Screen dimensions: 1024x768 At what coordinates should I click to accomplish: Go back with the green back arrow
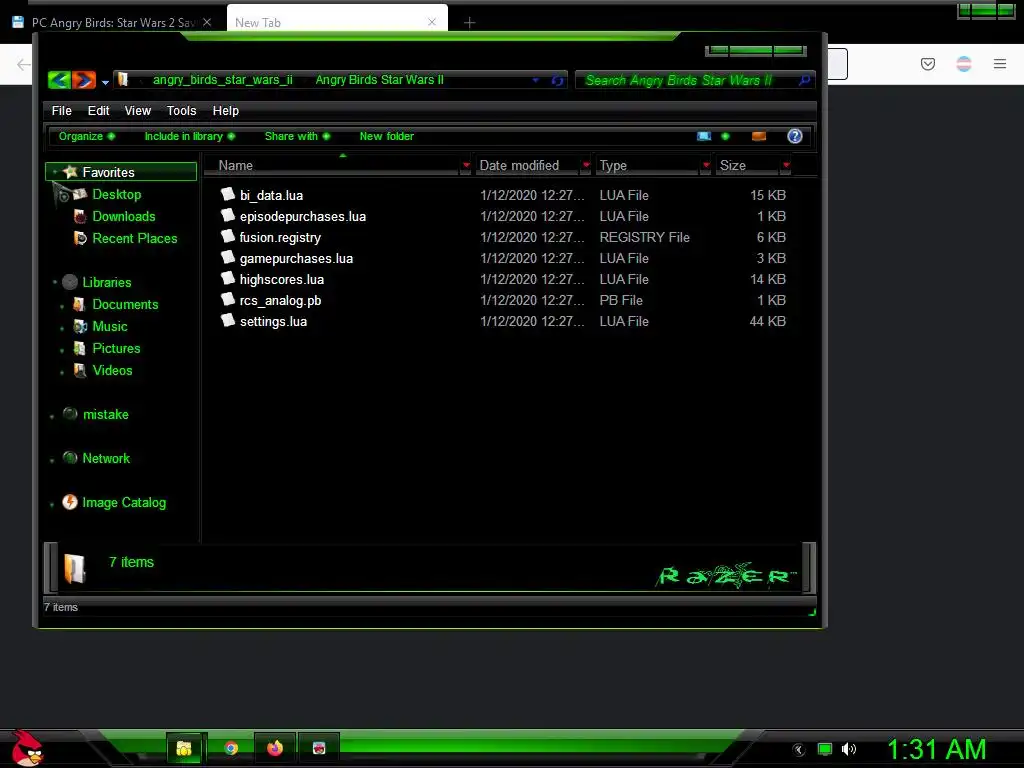tap(59, 80)
